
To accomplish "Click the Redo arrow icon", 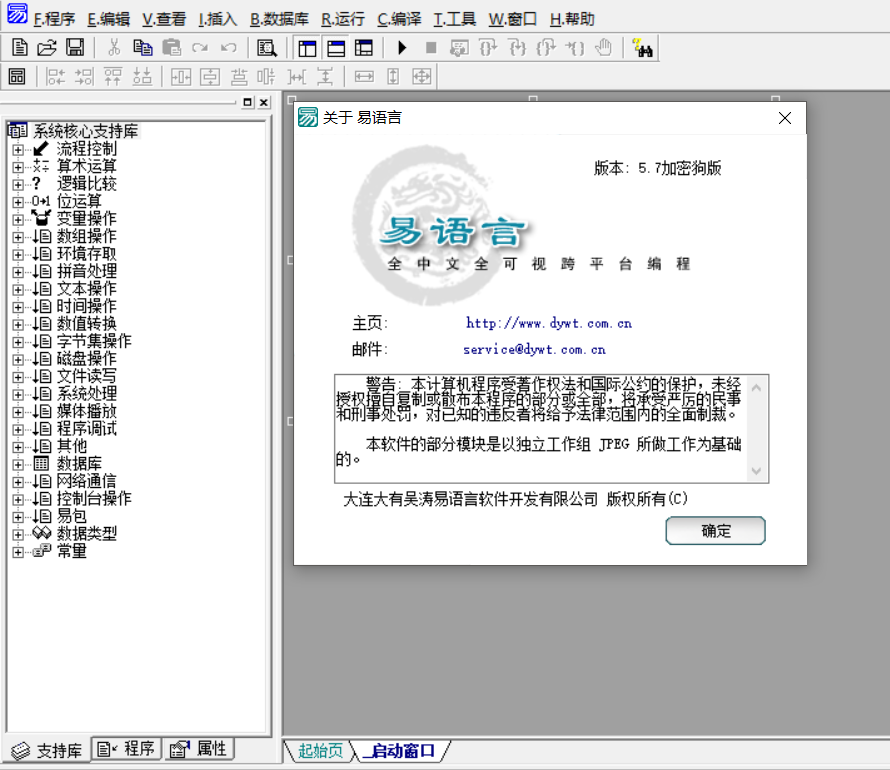I will coord(200,48).
